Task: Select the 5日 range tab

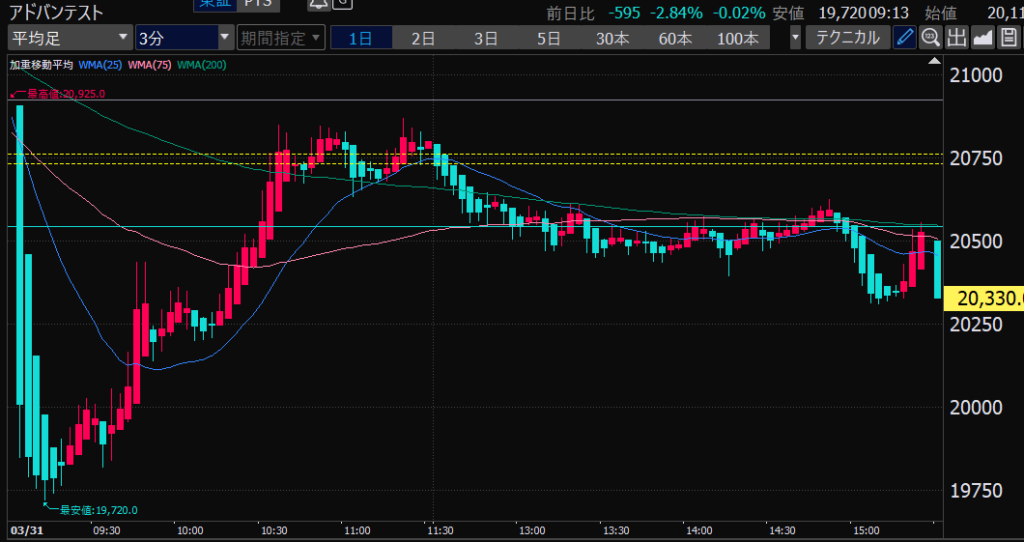Action: click(548, 38)
